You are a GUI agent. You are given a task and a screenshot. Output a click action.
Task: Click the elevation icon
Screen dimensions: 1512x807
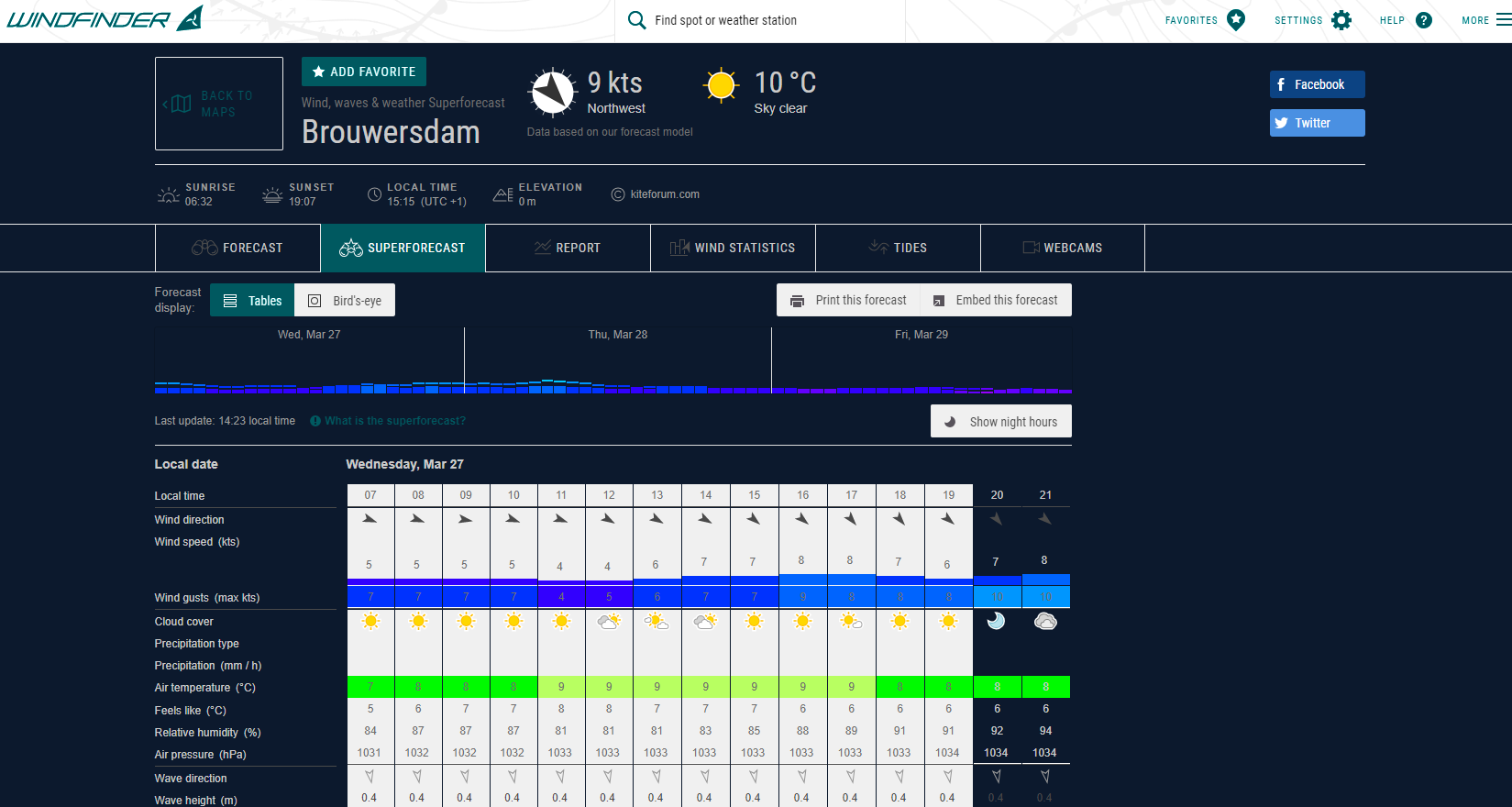point(503,194)
